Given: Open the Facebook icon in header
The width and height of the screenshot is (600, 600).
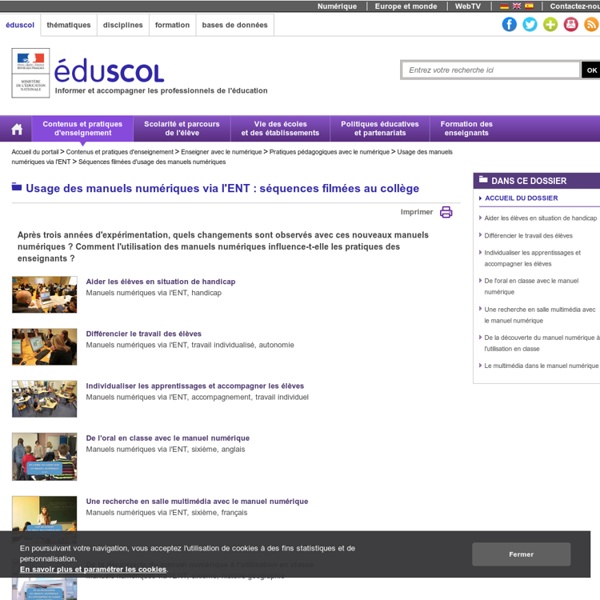Looking at the screenshot, I should (509, 24).
